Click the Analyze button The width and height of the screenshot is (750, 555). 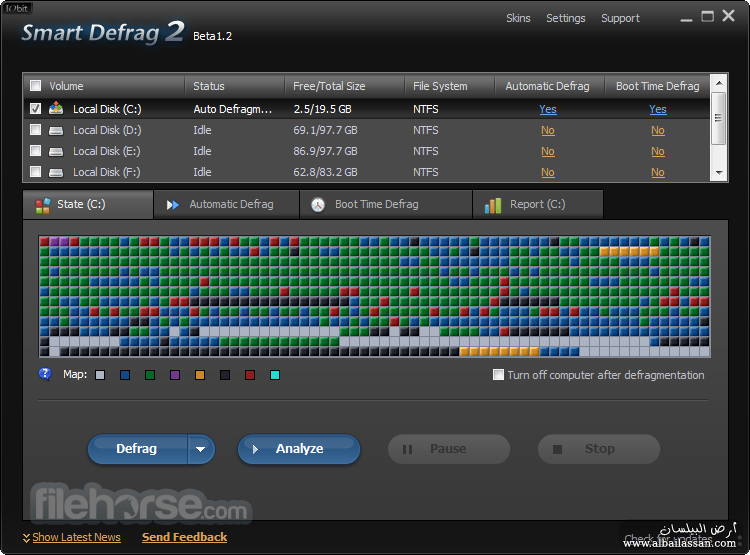click(299, 449)
